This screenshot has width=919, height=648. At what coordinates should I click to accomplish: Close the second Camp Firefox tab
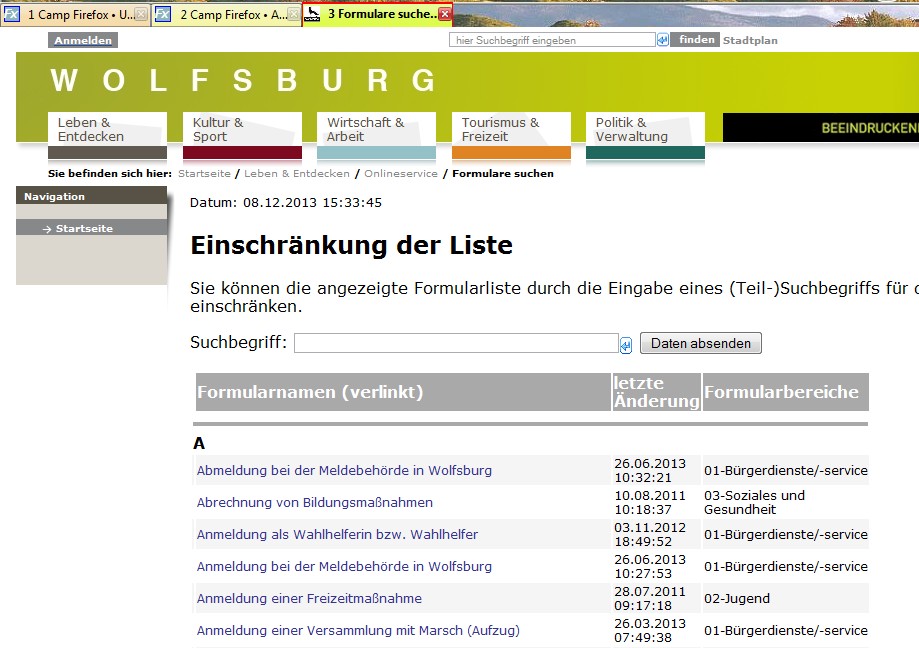tap(294, 15)
